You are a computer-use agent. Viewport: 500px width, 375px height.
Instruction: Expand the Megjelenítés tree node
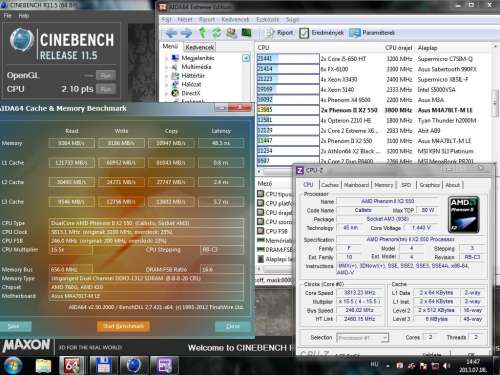point(166,58)
